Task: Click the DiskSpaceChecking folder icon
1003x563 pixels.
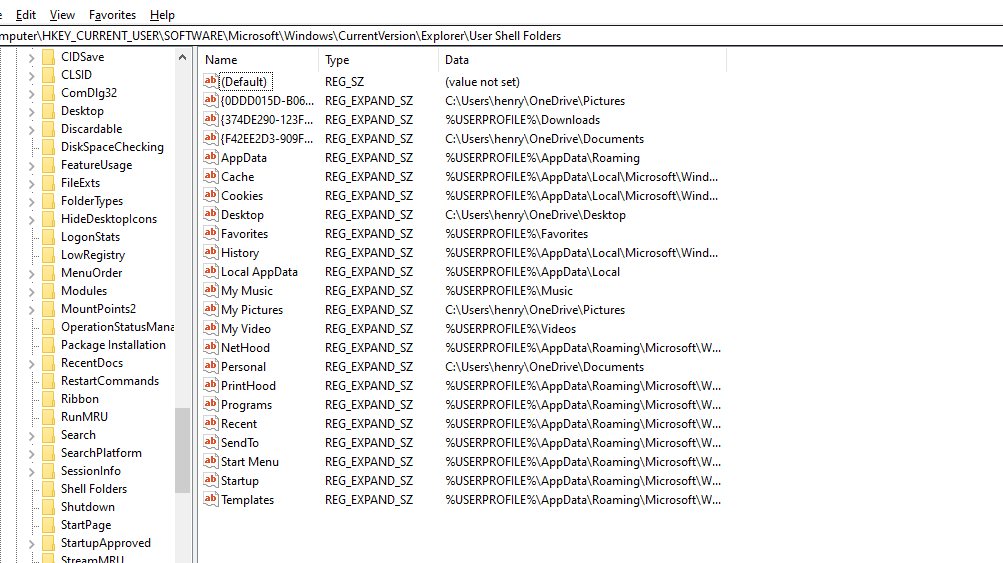Action: (48, 147)
